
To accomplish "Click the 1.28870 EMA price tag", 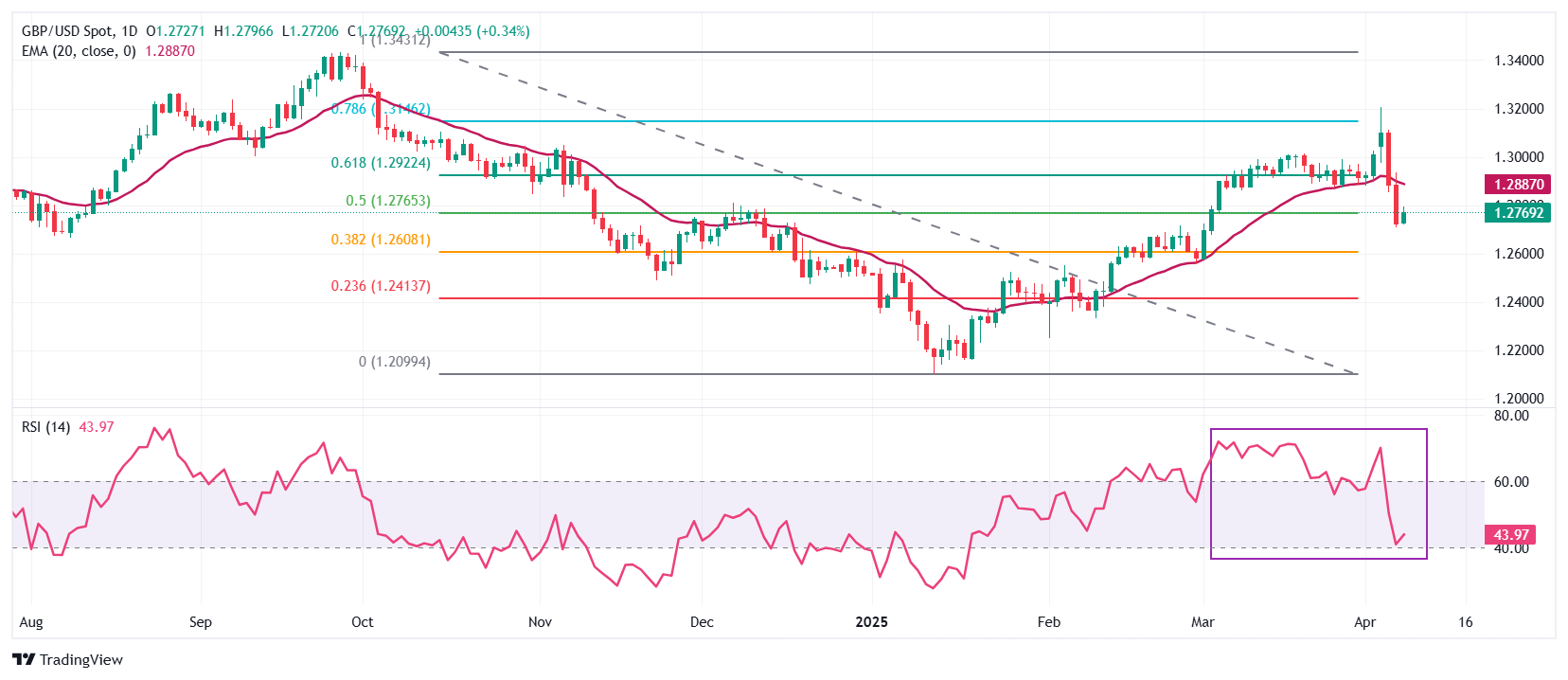I will coord(1518,185).
